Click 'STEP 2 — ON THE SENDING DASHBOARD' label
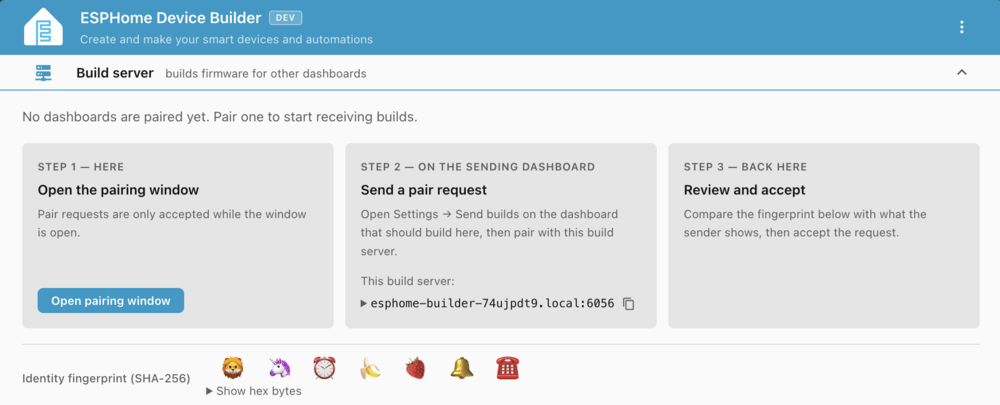 (478, 167)
